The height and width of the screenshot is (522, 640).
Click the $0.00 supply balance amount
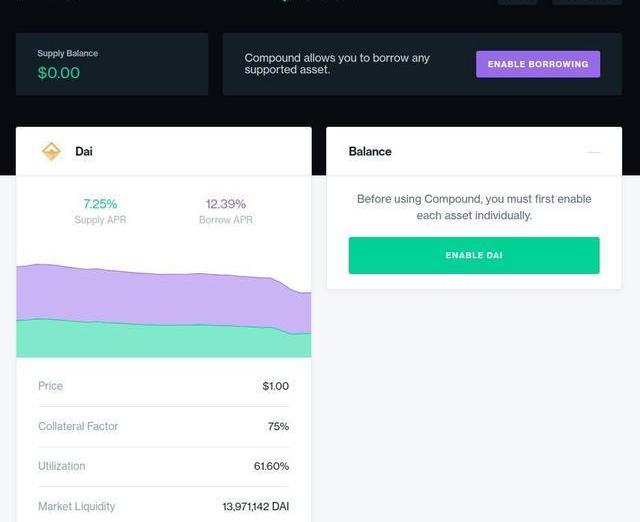click(59, 73)
